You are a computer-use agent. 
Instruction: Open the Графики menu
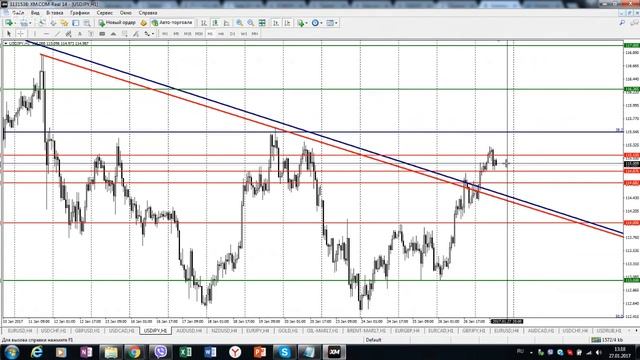79,13
